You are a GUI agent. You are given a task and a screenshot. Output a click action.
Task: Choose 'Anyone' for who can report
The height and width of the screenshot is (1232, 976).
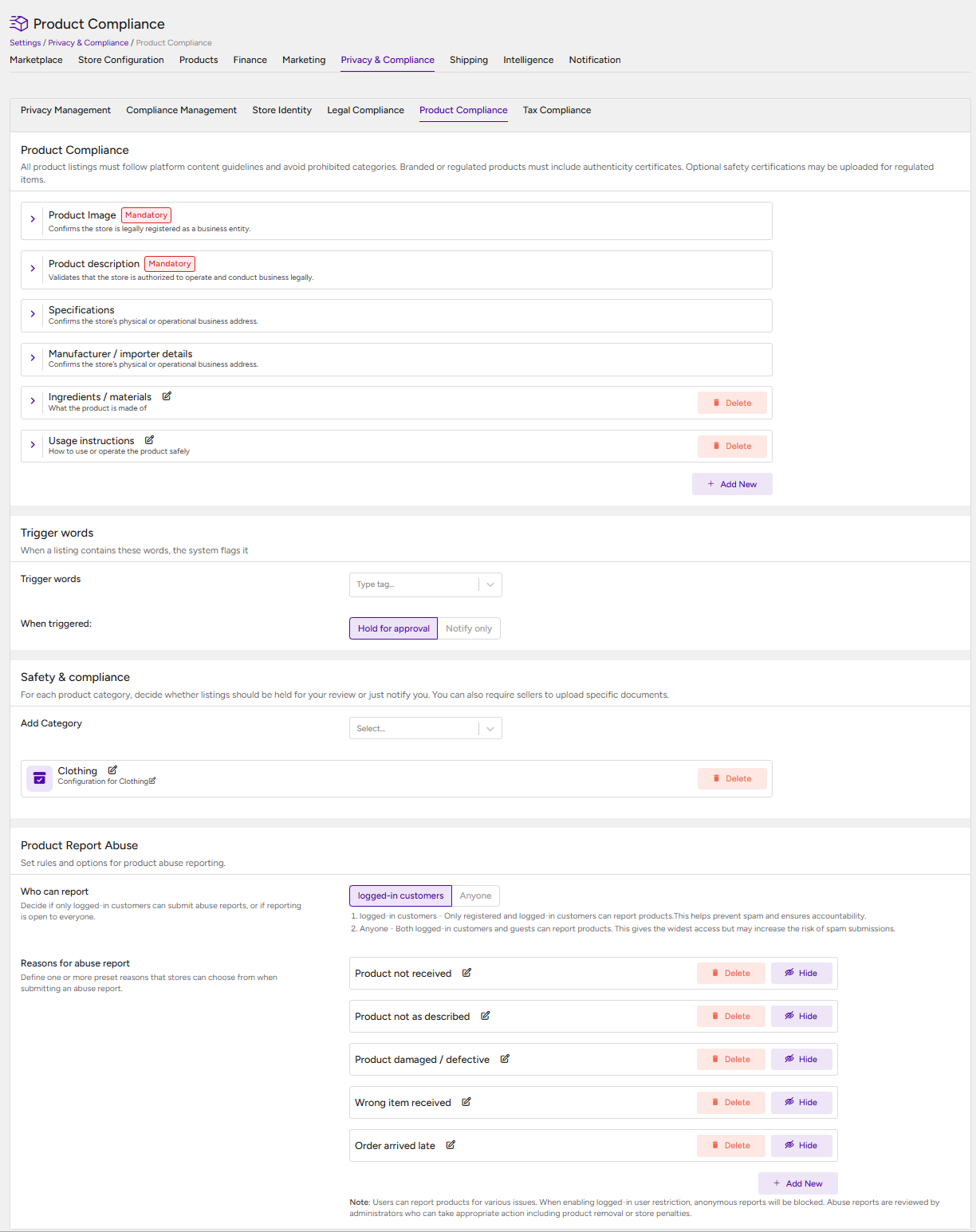475,895
